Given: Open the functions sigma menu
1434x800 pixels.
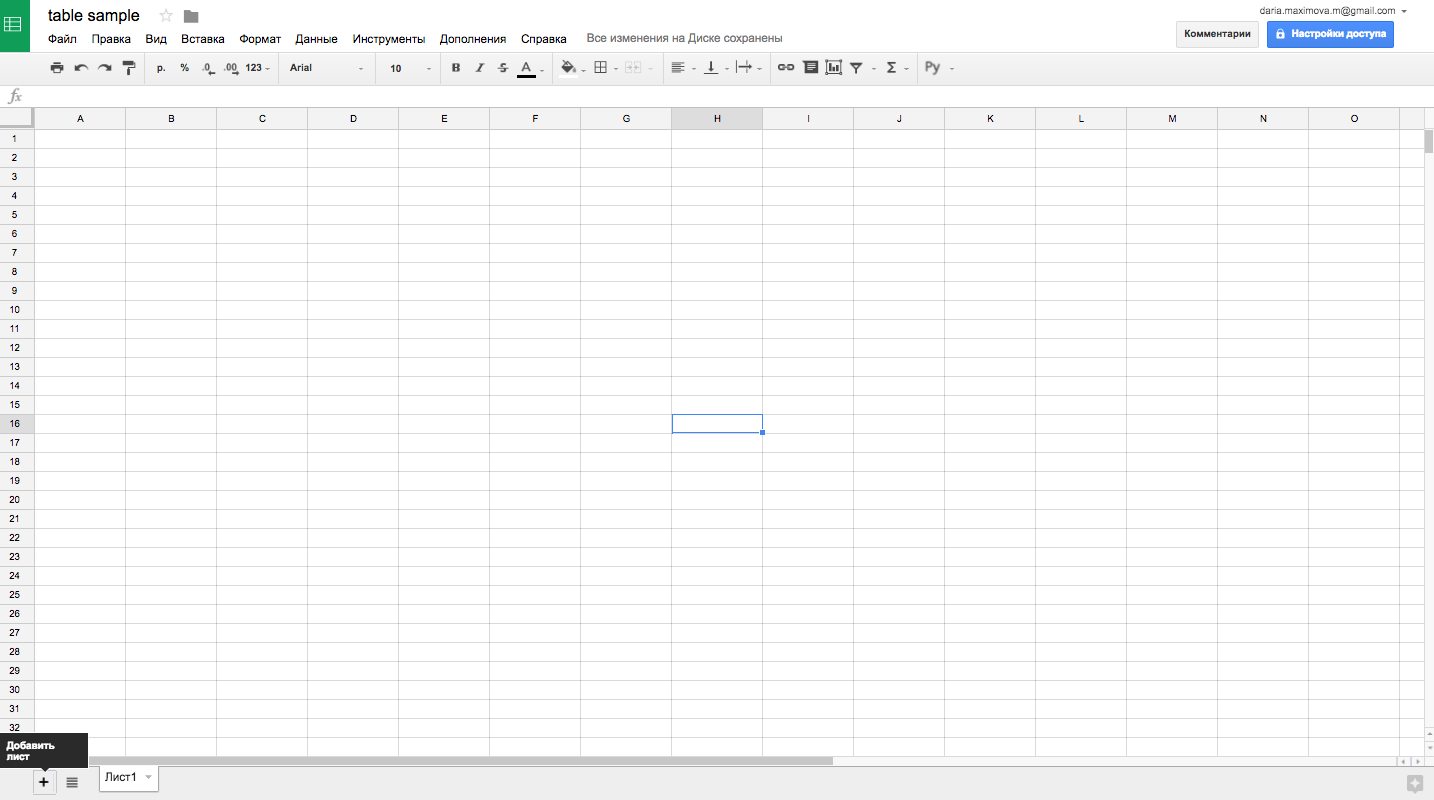Looking at the screenshot, I should point(897,68).
